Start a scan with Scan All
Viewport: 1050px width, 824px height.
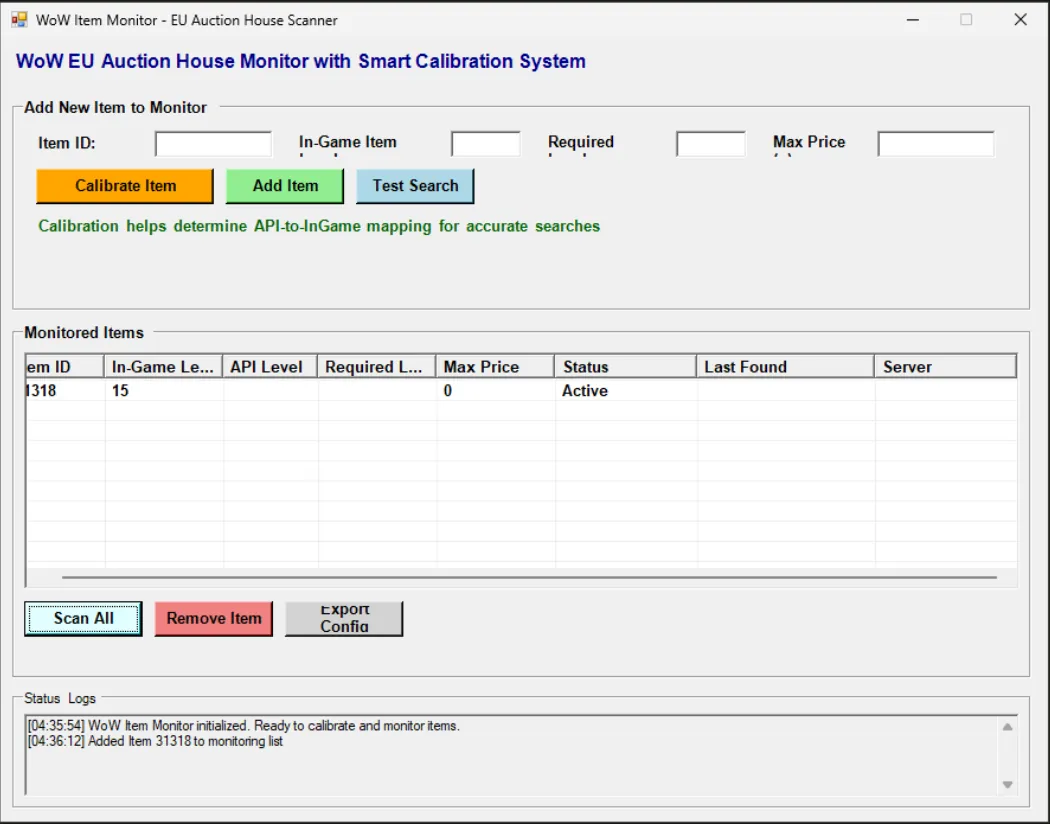pos(84,619)
